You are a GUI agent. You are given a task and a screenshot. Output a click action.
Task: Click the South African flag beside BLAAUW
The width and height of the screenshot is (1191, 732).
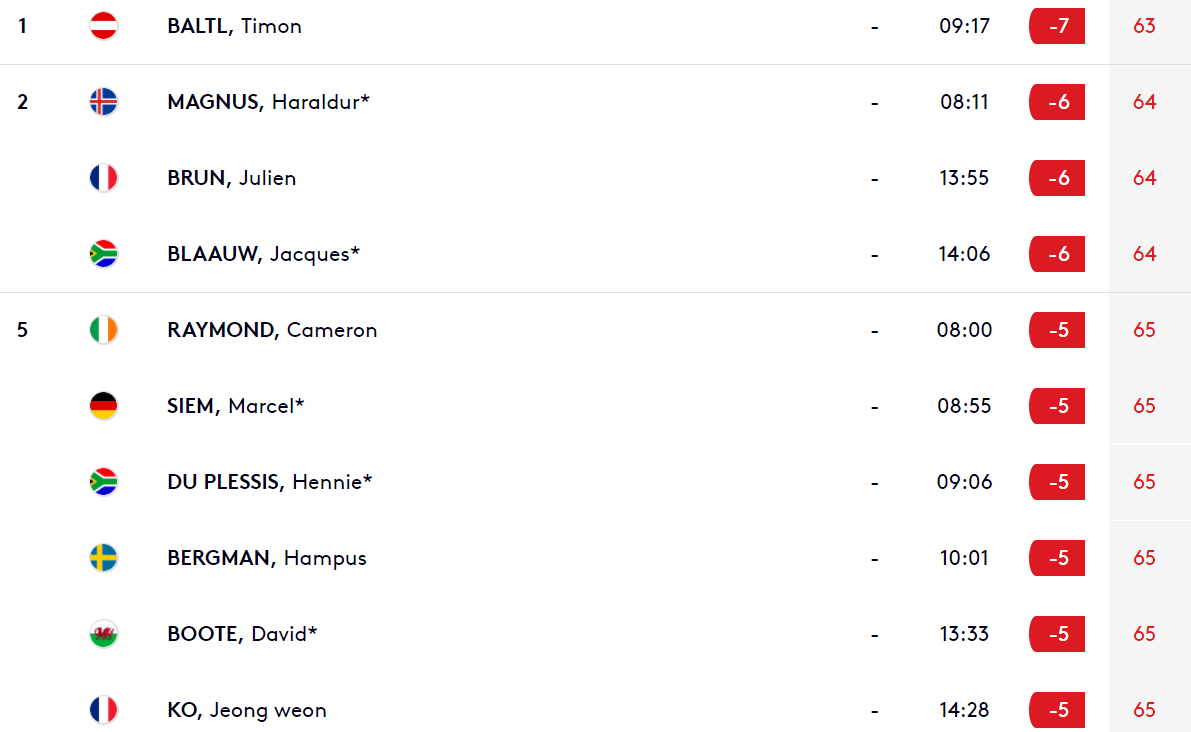103,254
